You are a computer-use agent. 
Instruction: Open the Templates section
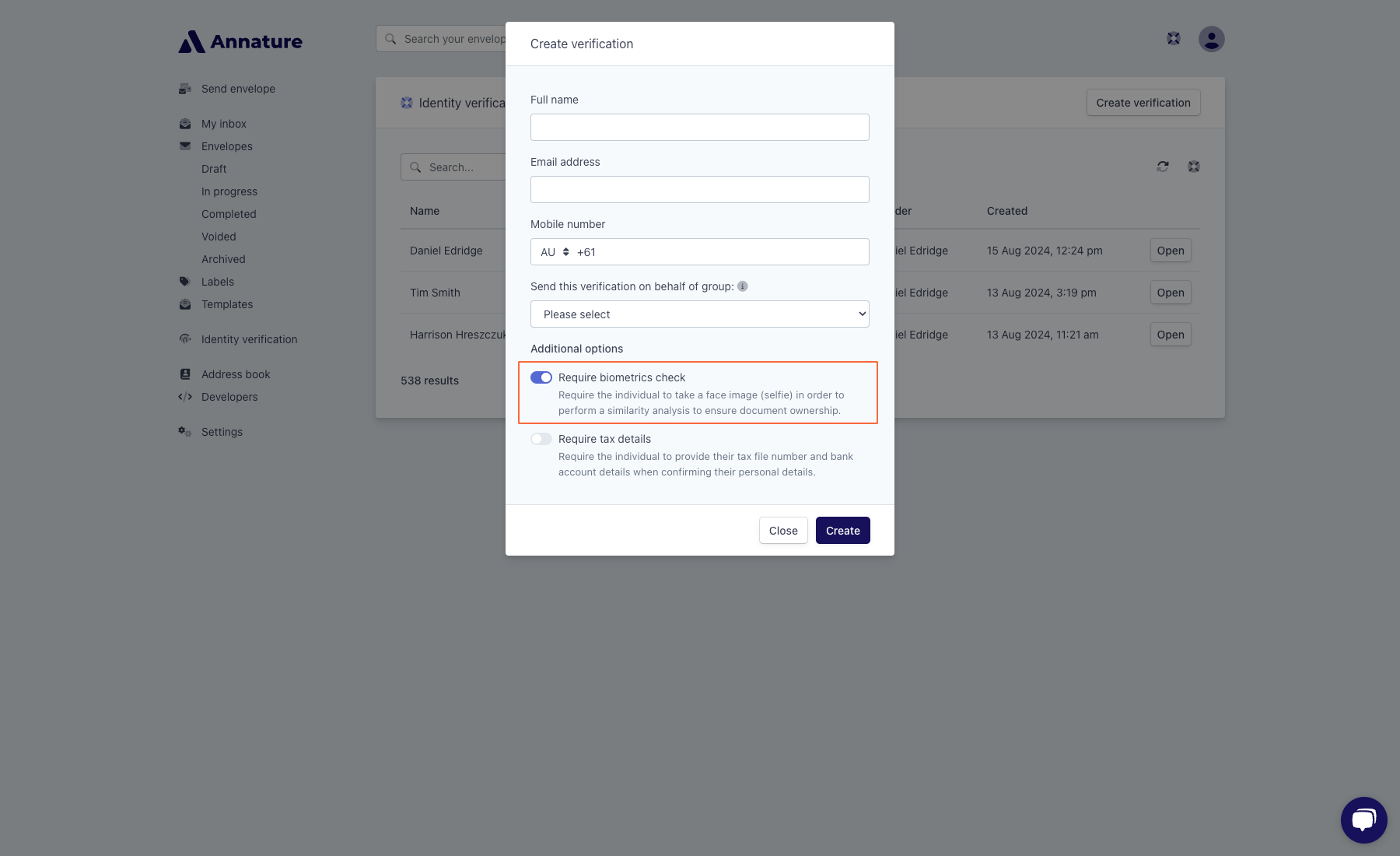pyautogui.click(x=226, y=304)
